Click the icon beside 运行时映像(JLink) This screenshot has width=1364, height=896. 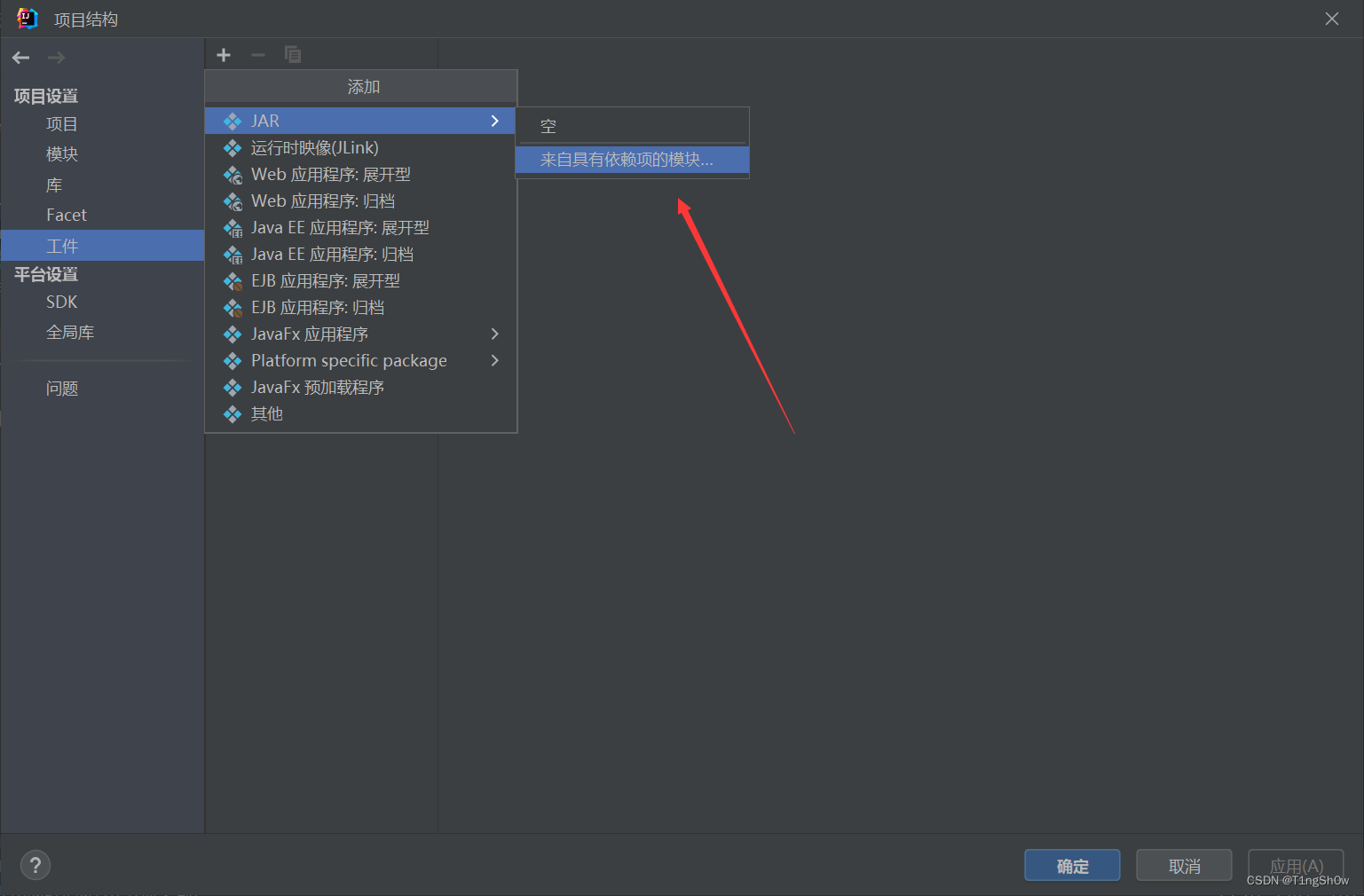(233, 147)
